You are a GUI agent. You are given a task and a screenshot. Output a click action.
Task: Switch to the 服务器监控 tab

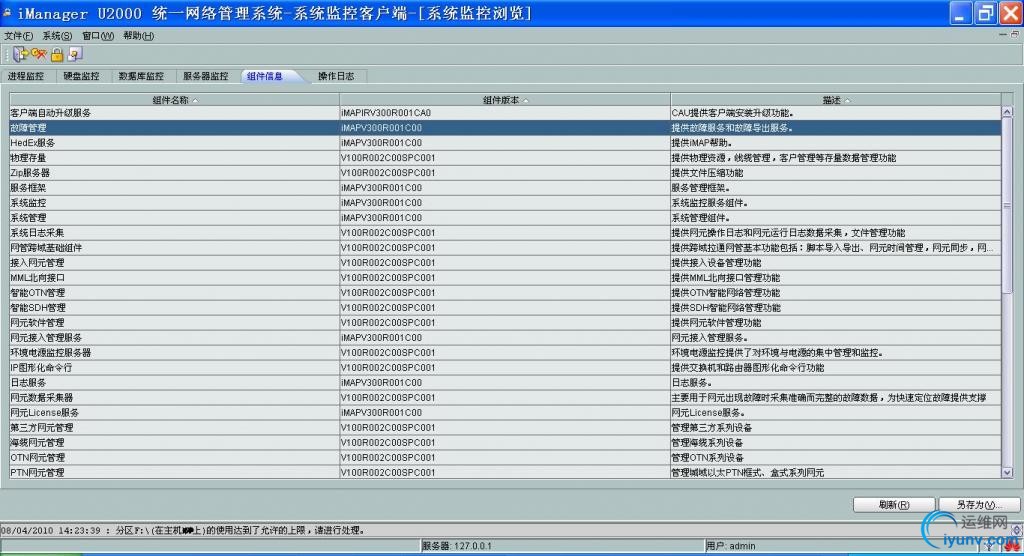pos(206,76)
